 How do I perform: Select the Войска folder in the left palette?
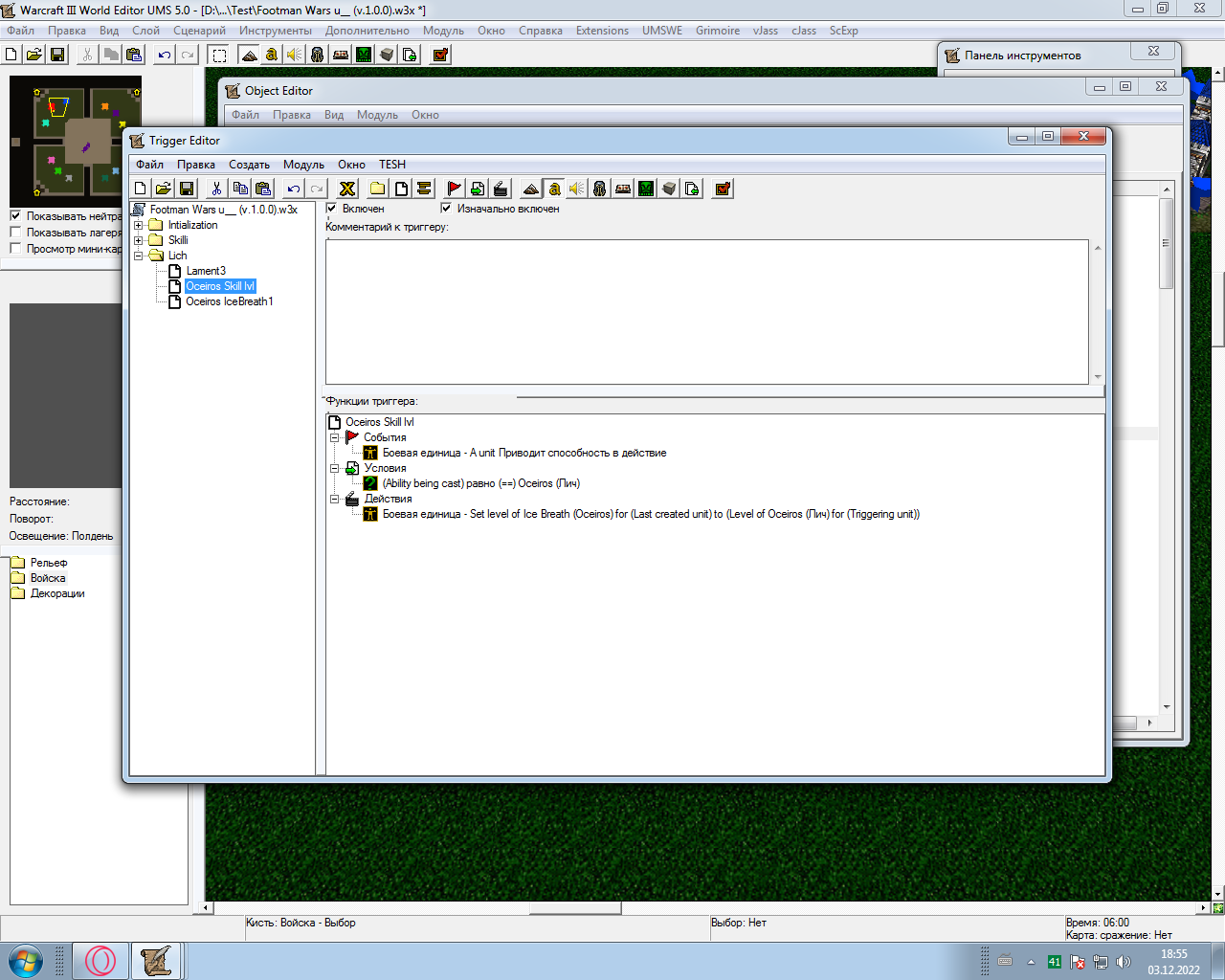coord(48,578)
